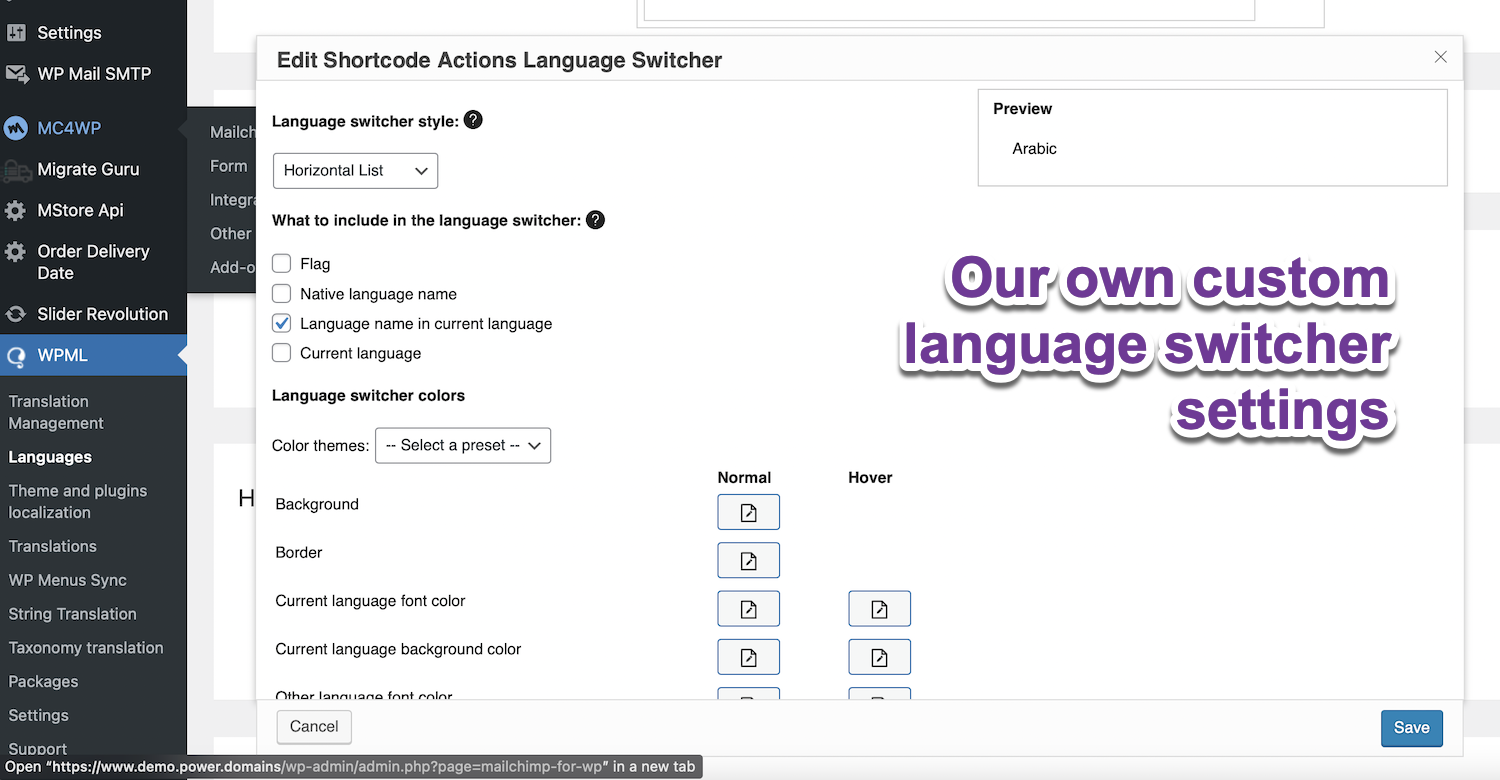The image size is (1500, 780).
Task: Pick Current language font color hover swatch
Action: 879,608
